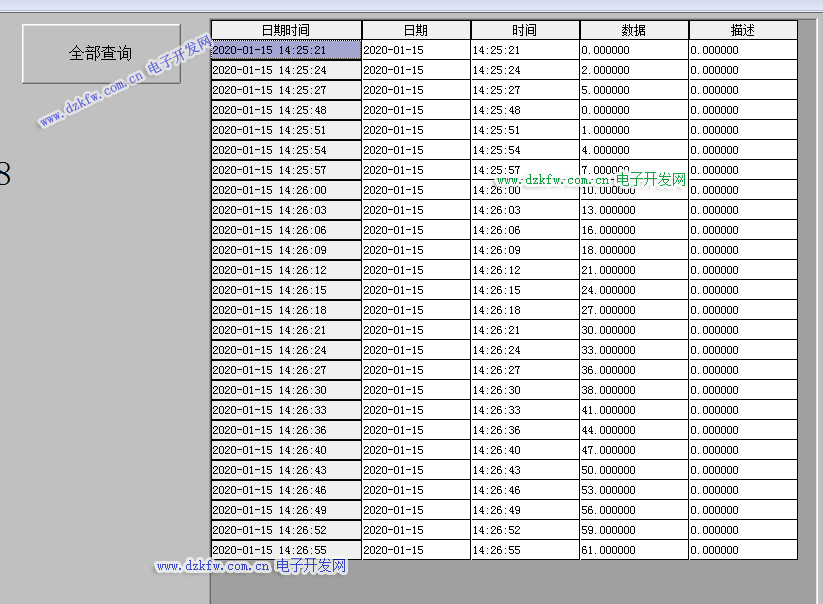
Task: Select row header 2020-01-15 14:26:27
Action: point(286,370)
